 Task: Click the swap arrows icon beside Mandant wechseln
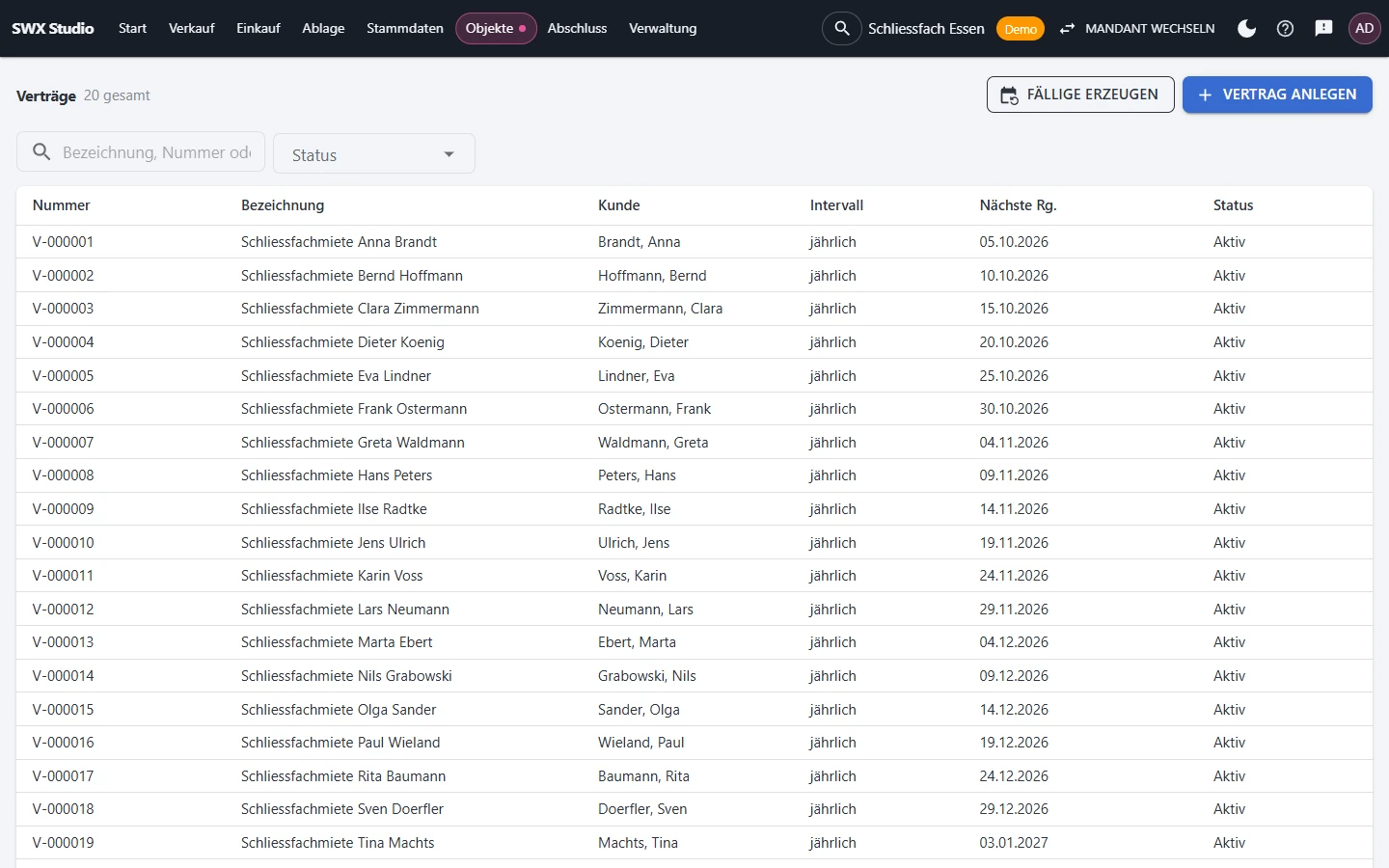tap(1067, 29)
